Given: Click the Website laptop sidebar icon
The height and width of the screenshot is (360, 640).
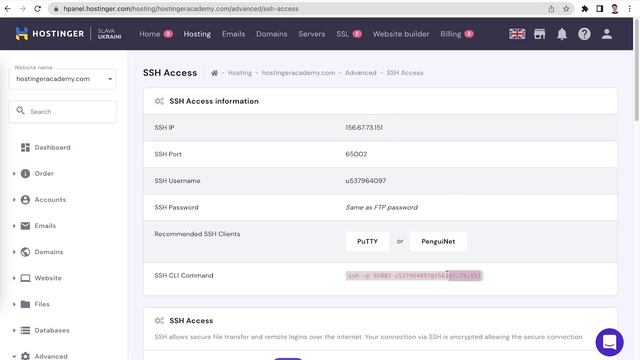Looking at the screenshot, I should click(x=25, y=278).
